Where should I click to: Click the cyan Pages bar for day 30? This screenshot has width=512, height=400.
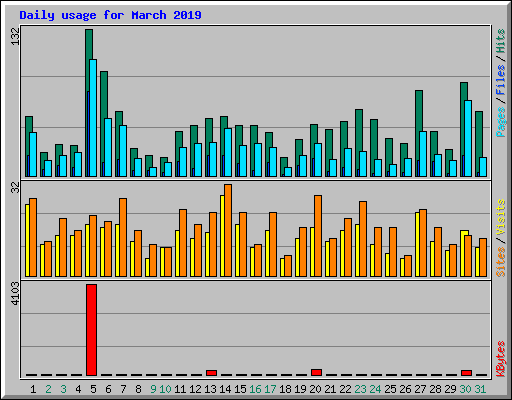click(x=468, y=138)
